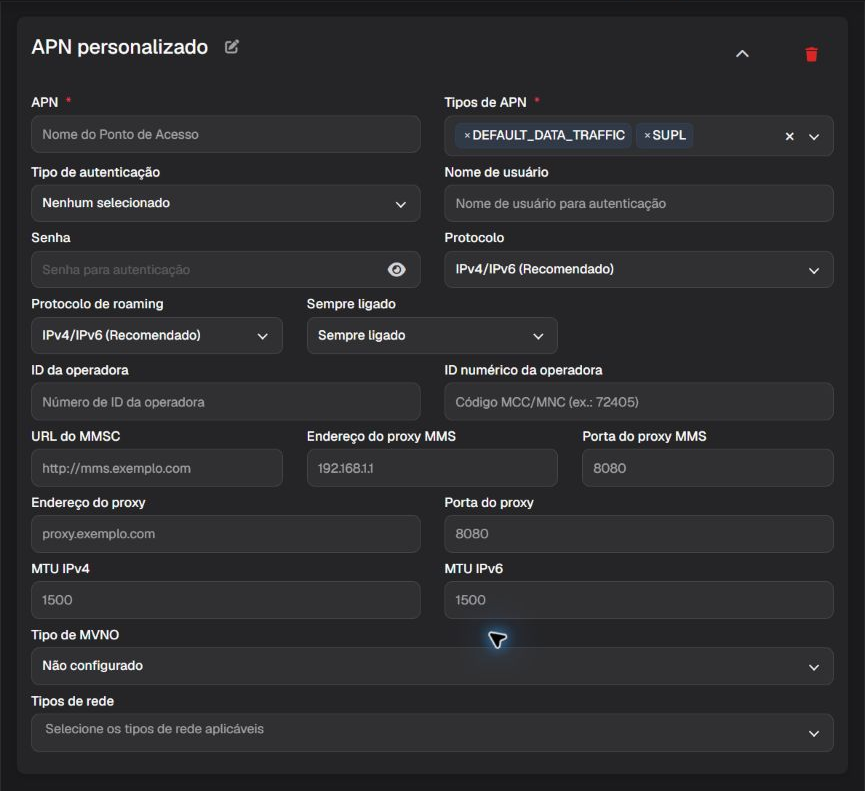Click the Tipos de APN label

click(x=485, y=102)
